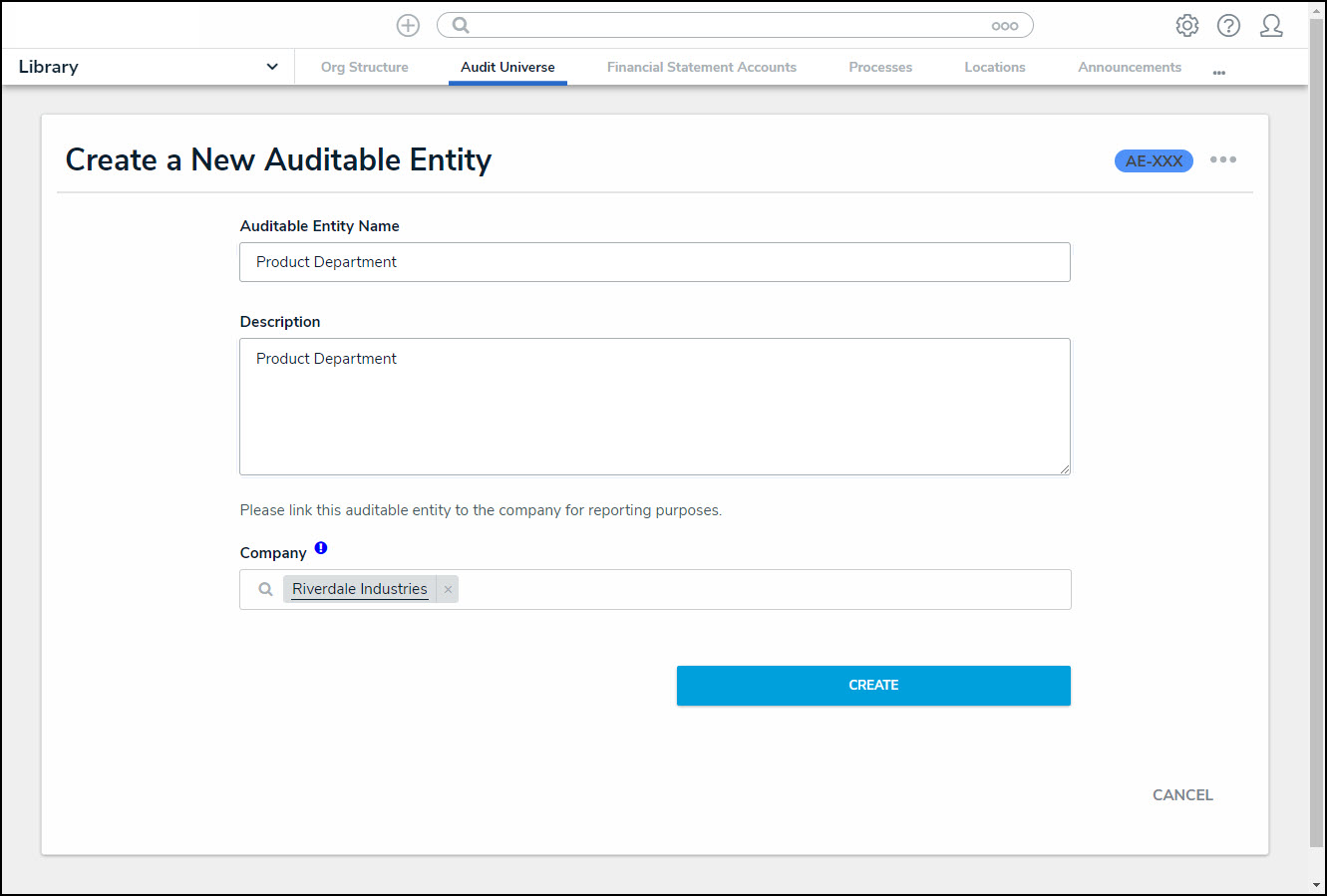Click the CANCEL link

(1182, 795)
